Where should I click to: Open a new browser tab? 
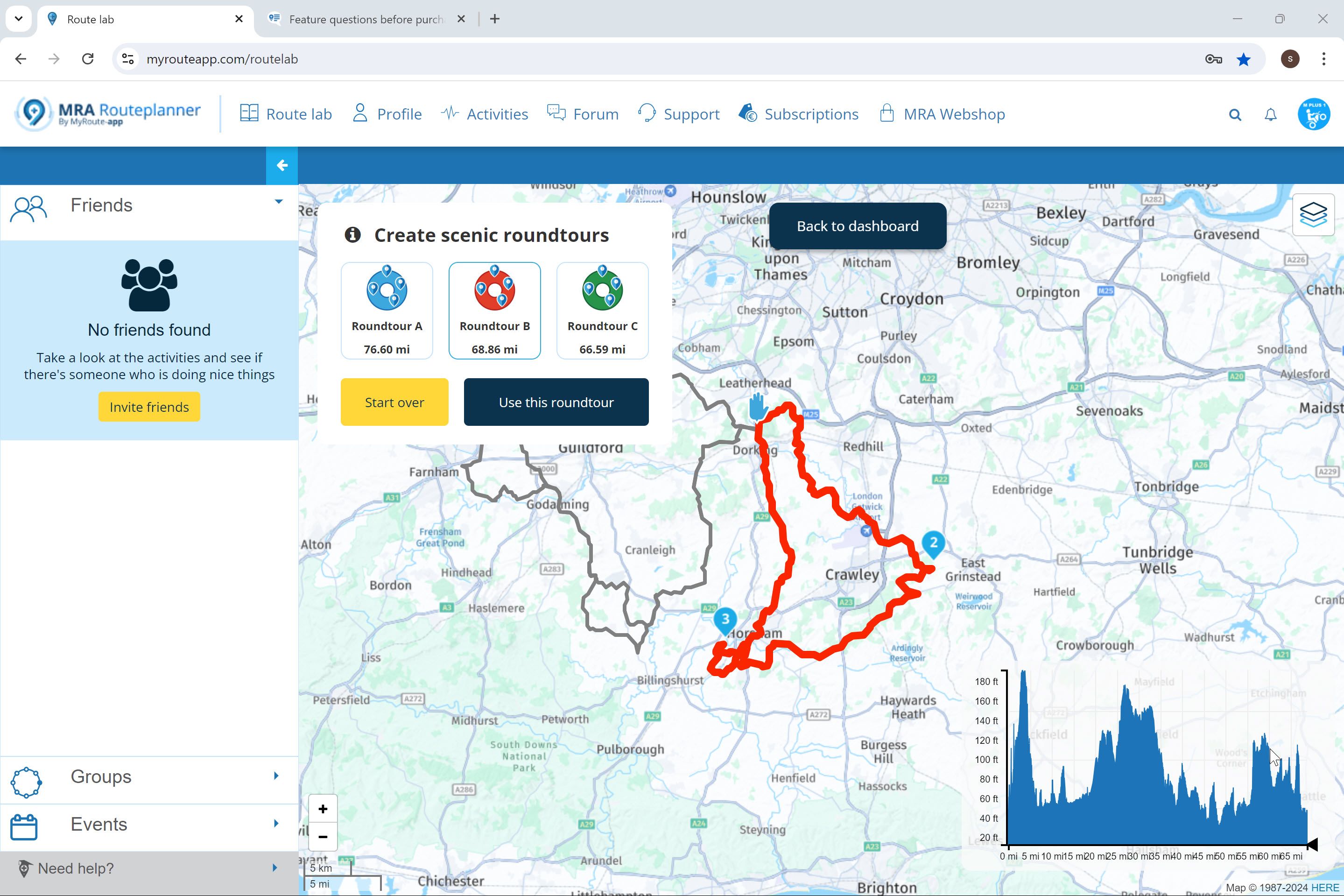coord(495,20)
